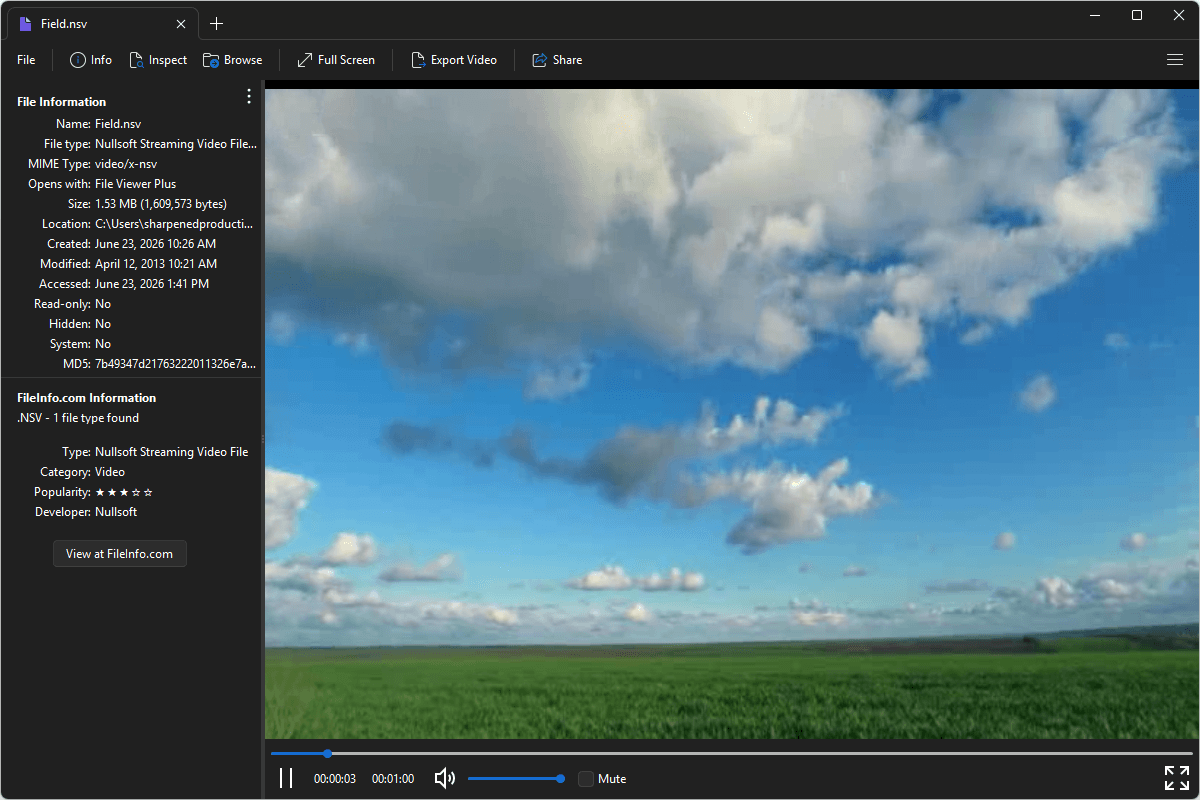Click '.NSV - 1 file type found'
This screenshot has width=1200, height=800.
(78, 418)
